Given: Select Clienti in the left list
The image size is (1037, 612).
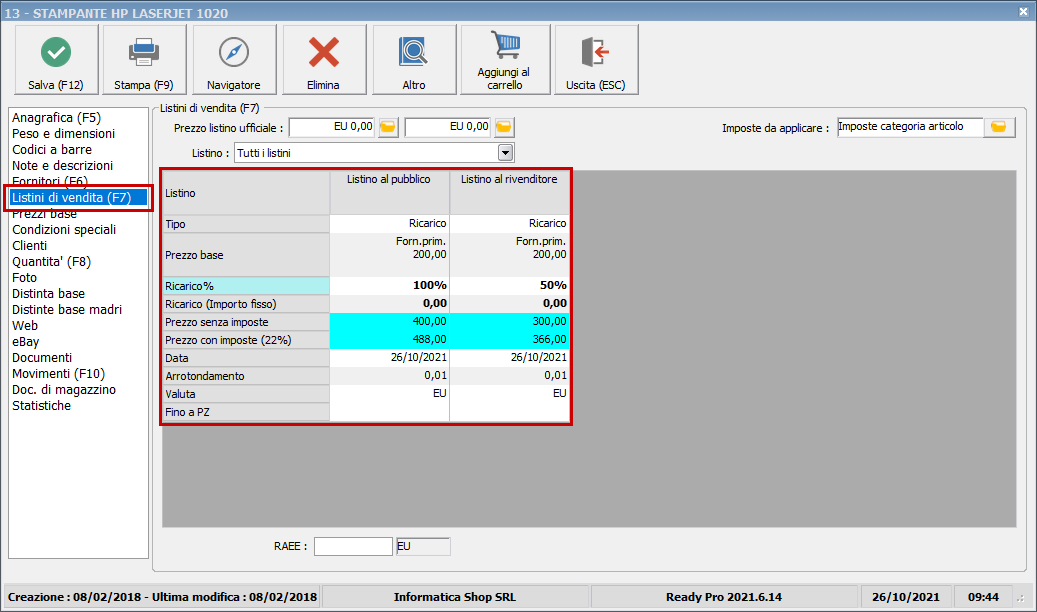Looking at the screenshot, I should click(x=29, y=245).
